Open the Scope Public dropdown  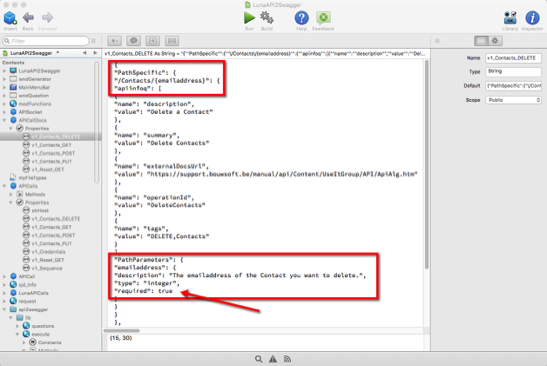point(513,100)
